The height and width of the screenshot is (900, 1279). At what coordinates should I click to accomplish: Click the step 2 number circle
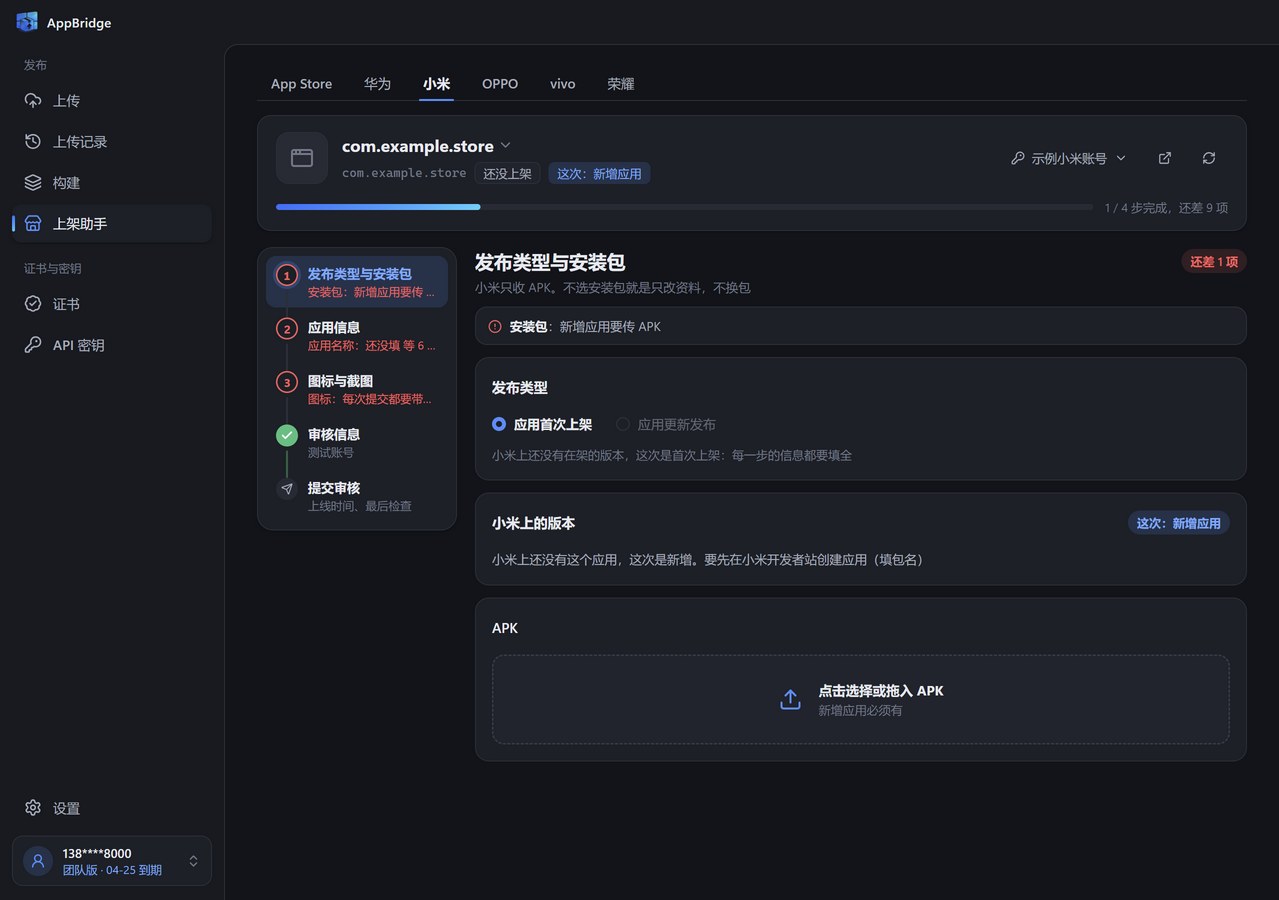(287, 328)
